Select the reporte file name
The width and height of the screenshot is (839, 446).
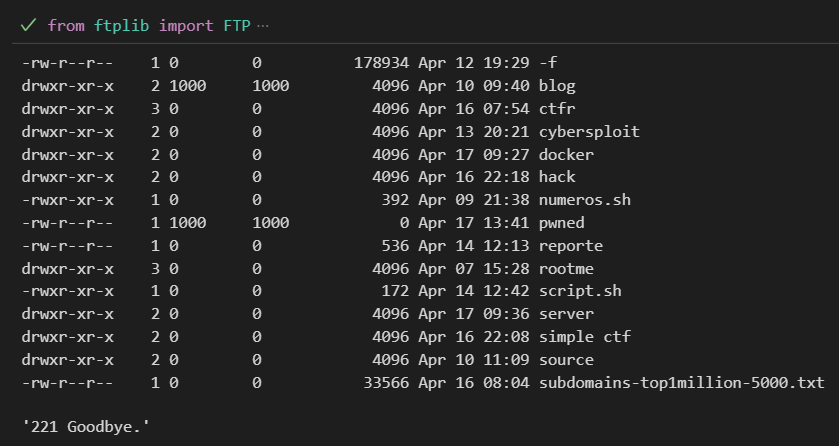pyautogui.click(x=571, y=246)
